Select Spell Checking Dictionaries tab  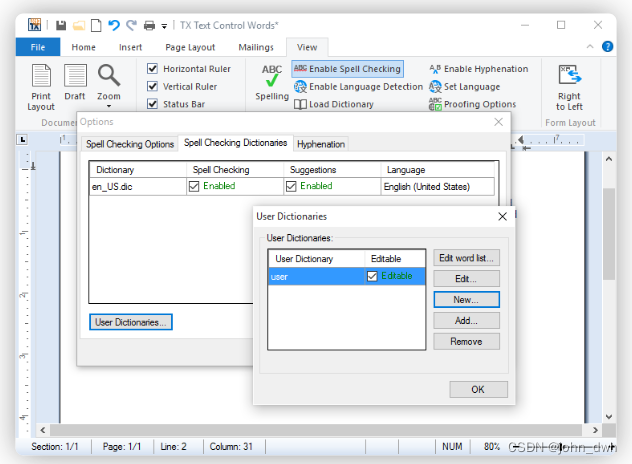(235, 143)
